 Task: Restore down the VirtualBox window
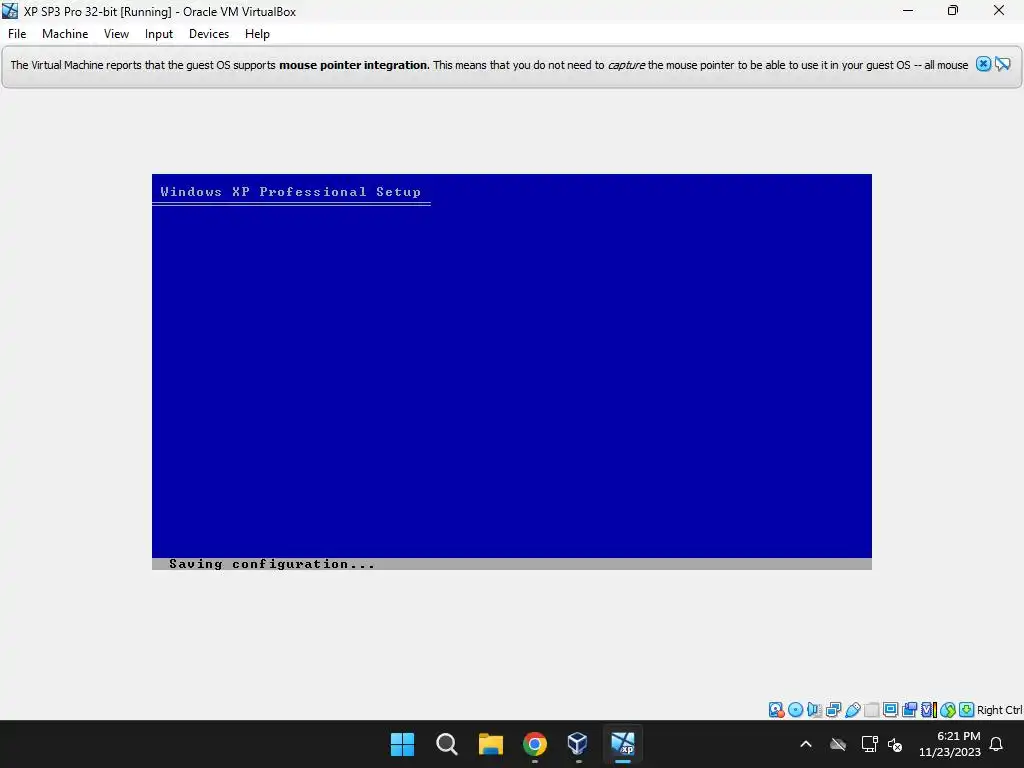(953, 10)
